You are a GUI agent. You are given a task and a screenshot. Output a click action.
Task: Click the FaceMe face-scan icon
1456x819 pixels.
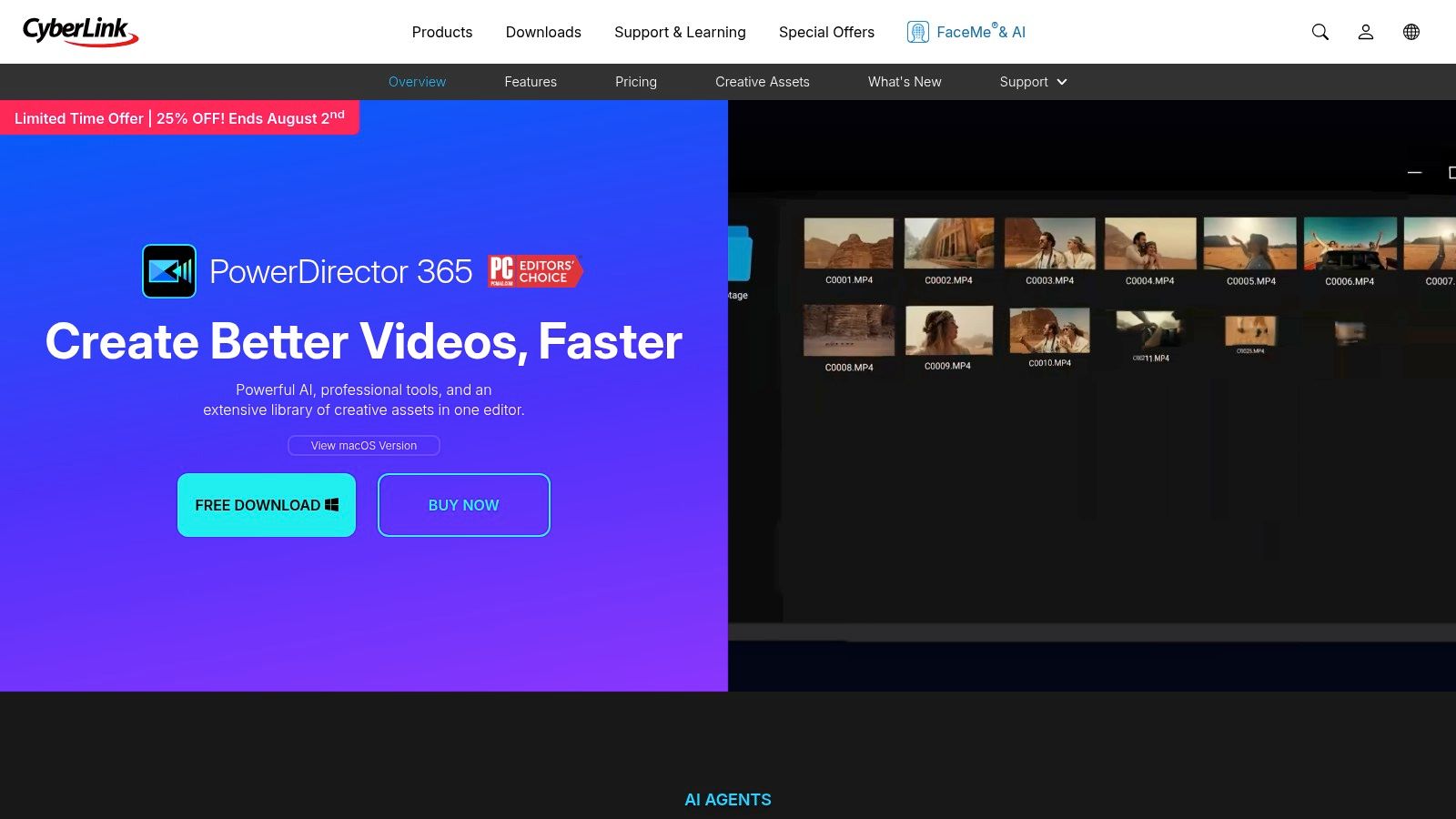click(x=917, y=32)
